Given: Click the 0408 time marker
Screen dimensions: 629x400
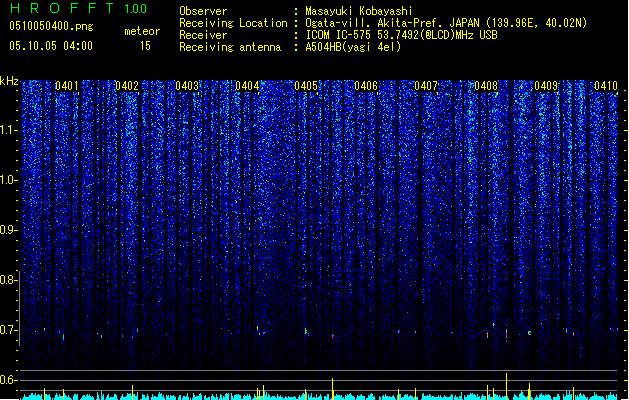Looking at the screenshot, I should [486, 86].
